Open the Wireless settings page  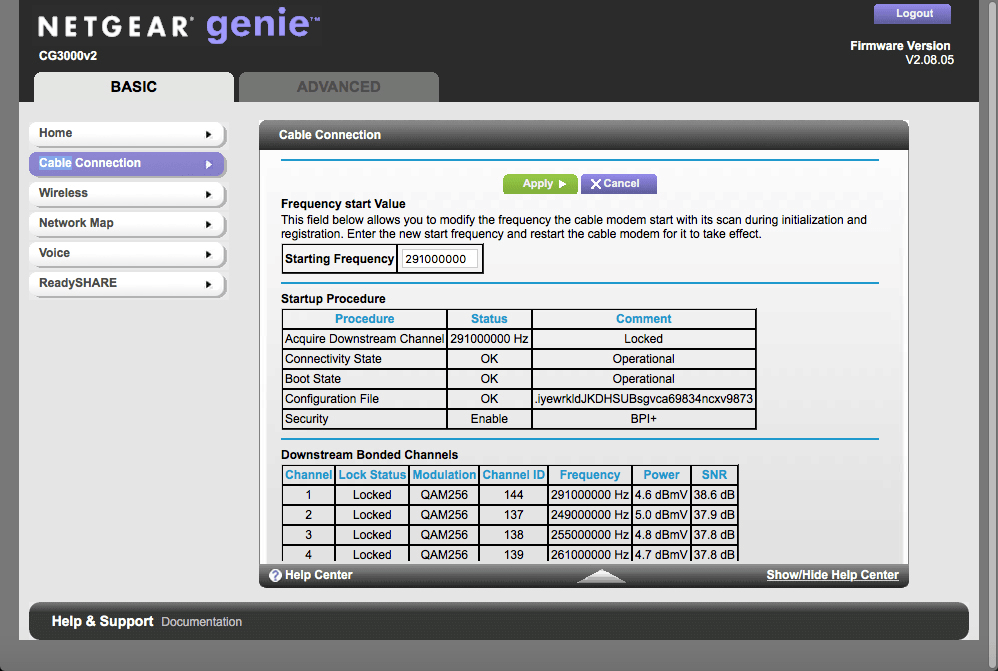click(x=127, y=194)
